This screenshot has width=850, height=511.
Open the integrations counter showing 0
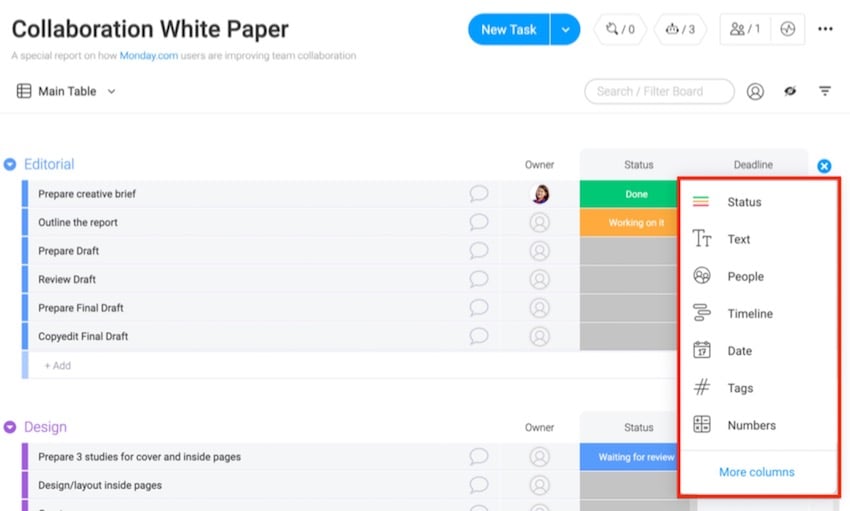pyautogui.click(x=620, y=29)
